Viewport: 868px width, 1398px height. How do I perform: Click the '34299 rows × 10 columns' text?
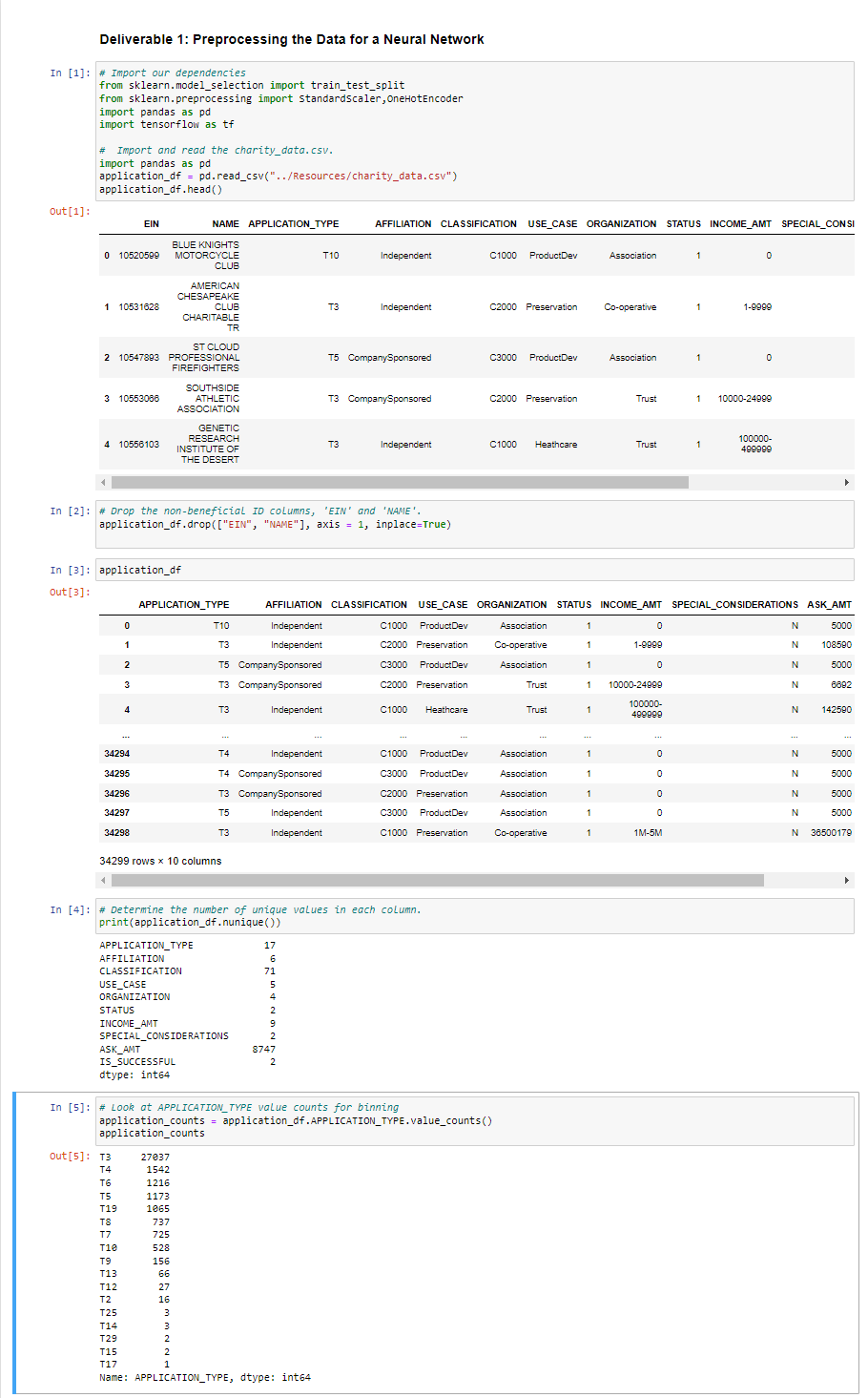158,860
